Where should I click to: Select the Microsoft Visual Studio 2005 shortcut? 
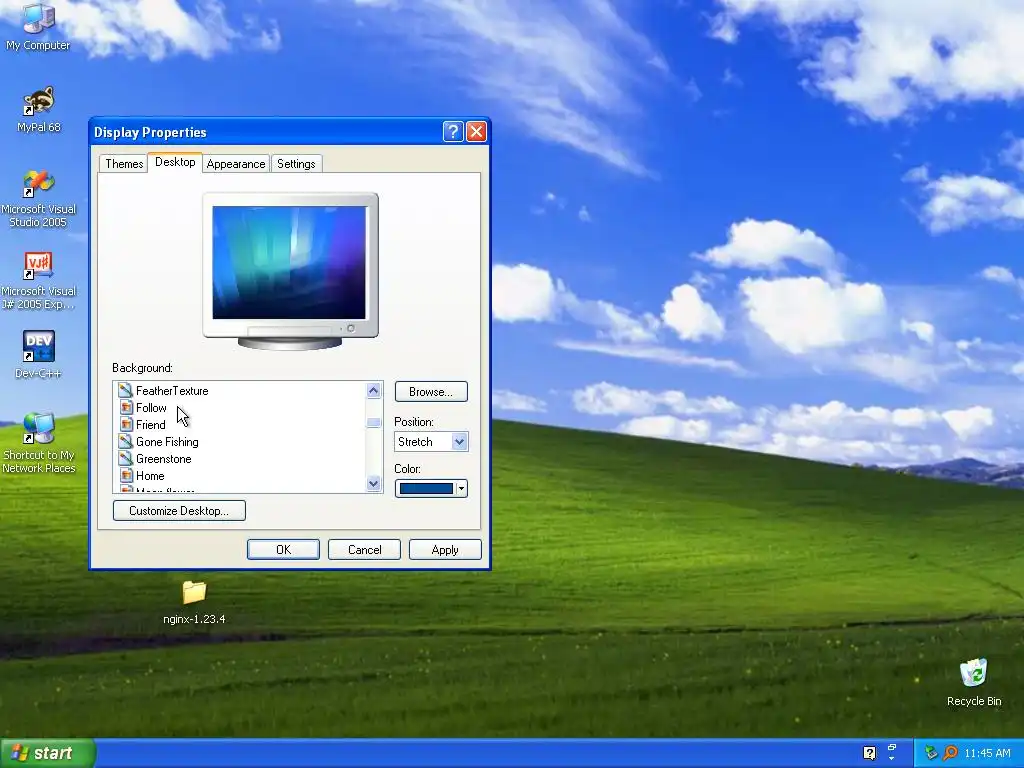coord(38,199)
